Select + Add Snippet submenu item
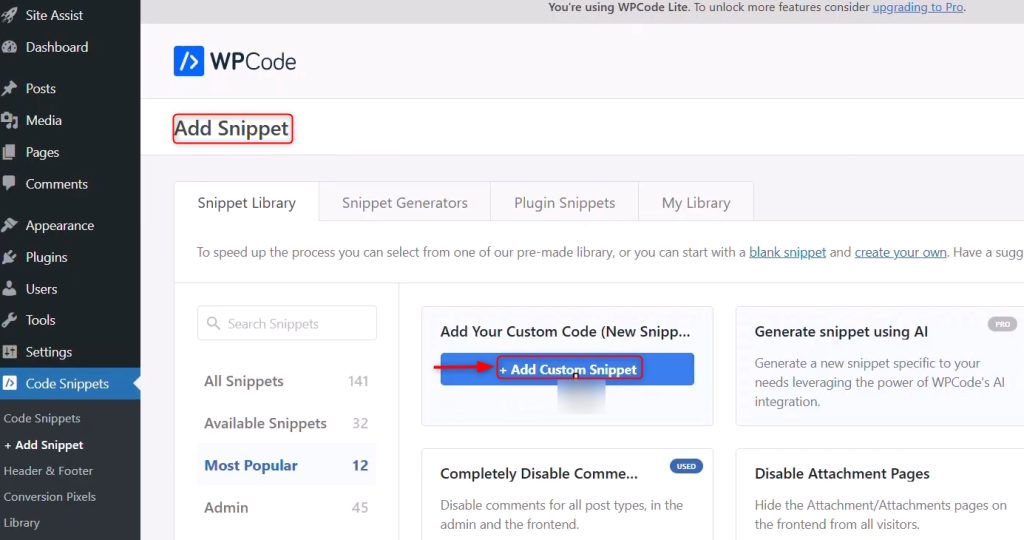Screen dimensions: 1024x540 [x=44, y=445]
